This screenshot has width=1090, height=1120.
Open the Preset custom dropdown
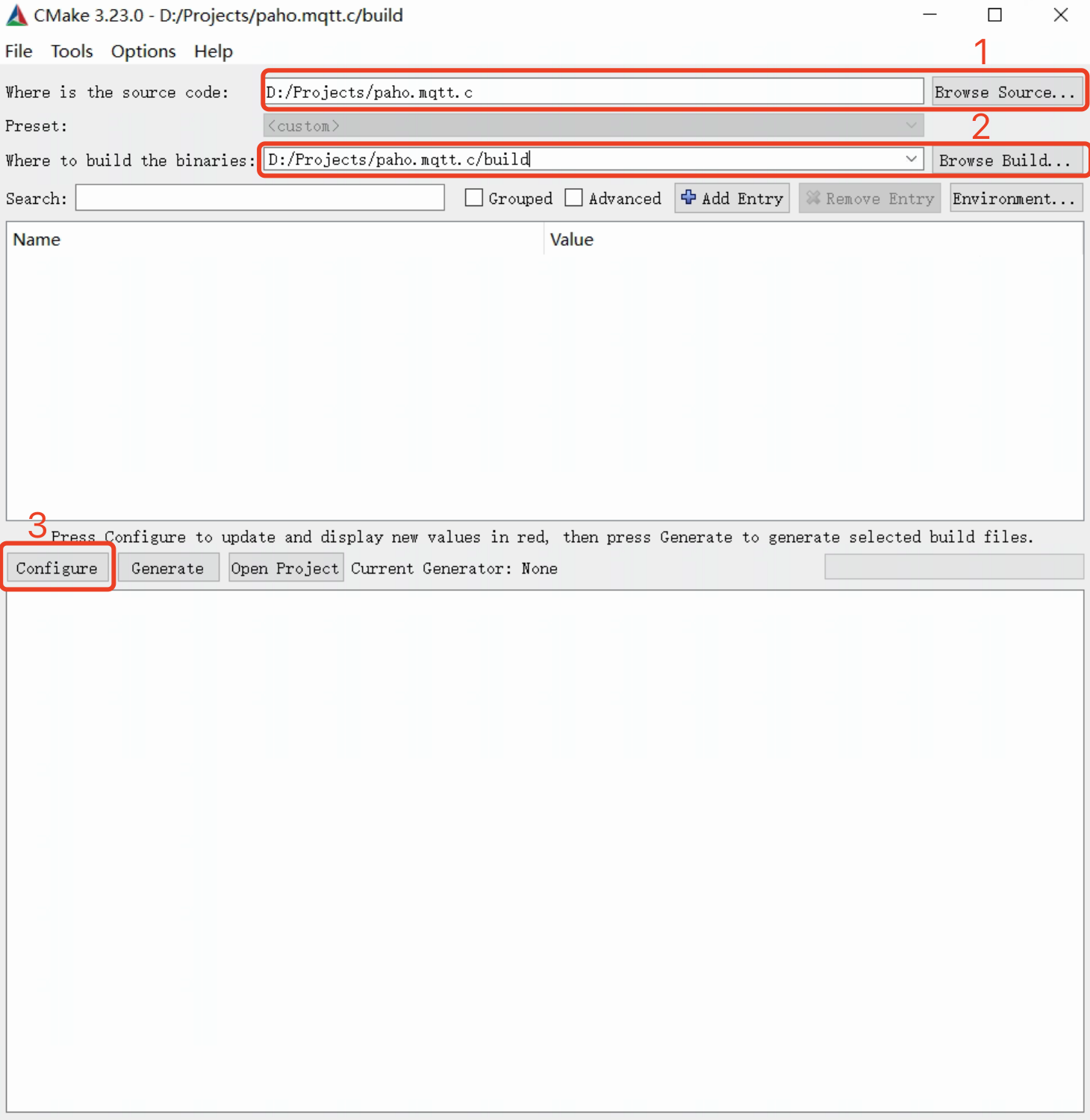[594, 125]
